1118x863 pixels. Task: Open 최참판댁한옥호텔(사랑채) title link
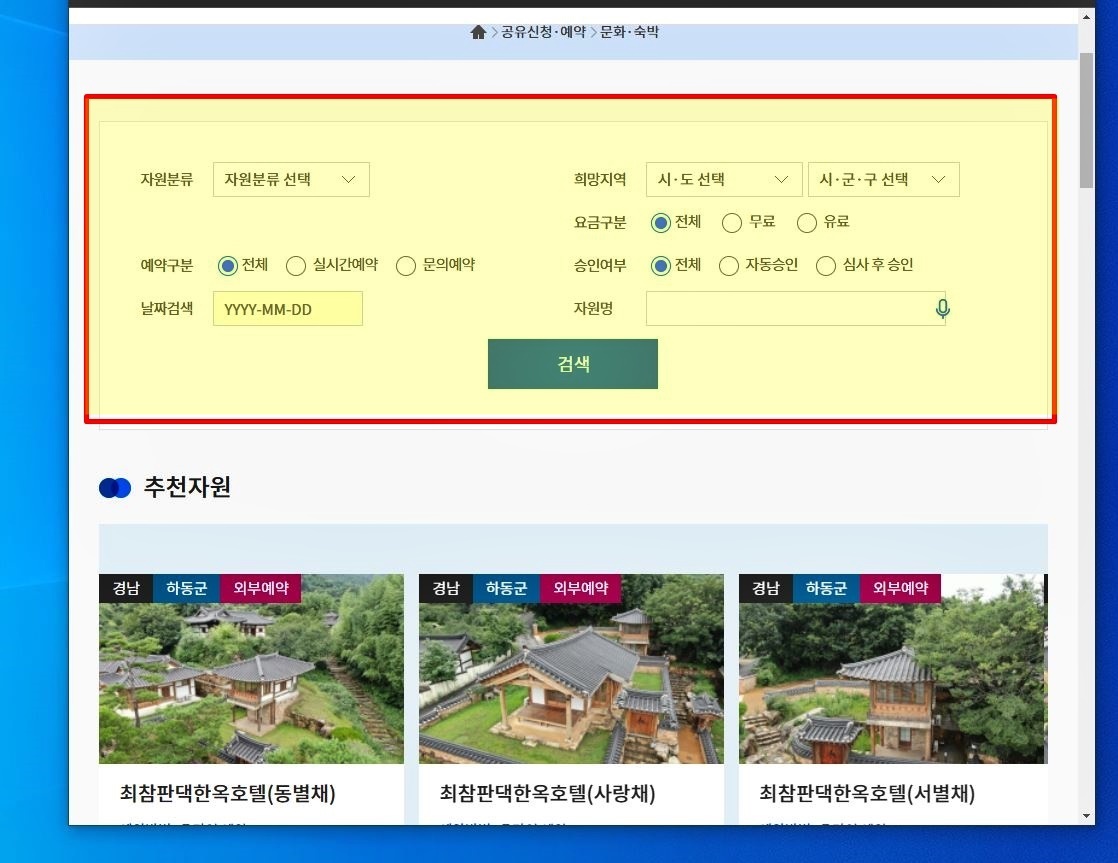(x=548, y=793)
